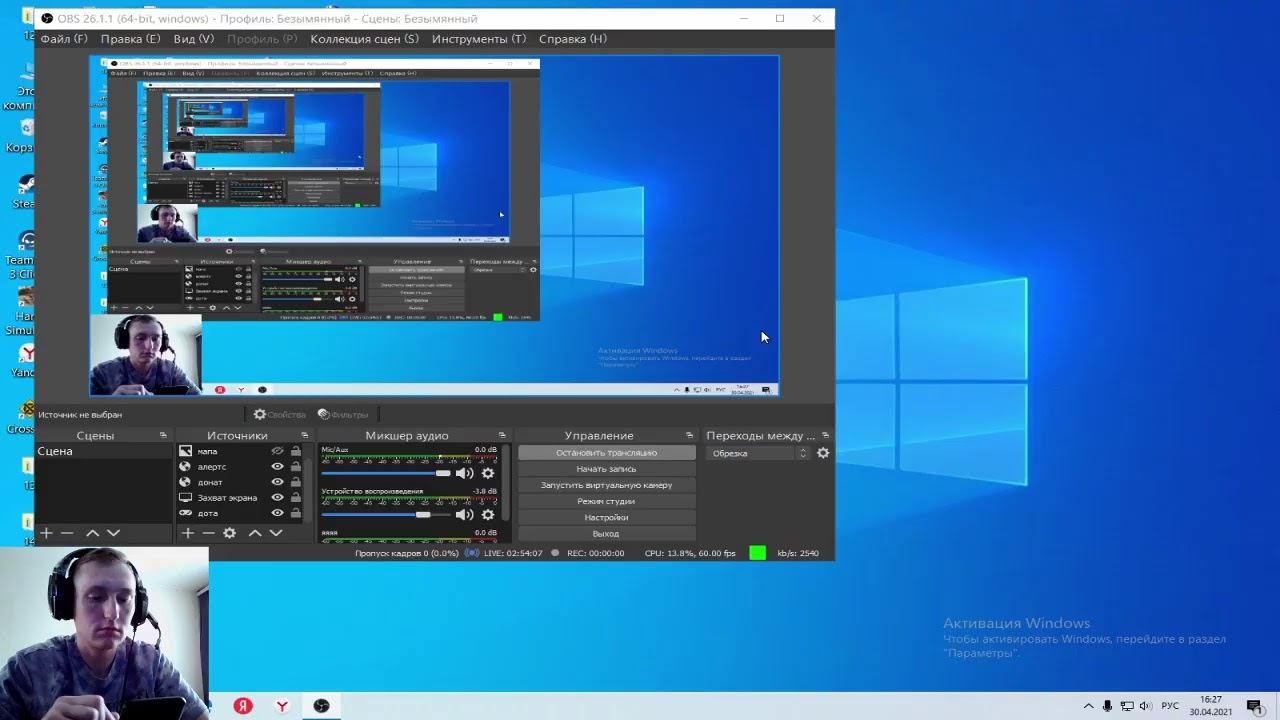Viewport: 1280px width, 720px height.
Task: Open the Windows notification center icon
Action: (1254, 706)
